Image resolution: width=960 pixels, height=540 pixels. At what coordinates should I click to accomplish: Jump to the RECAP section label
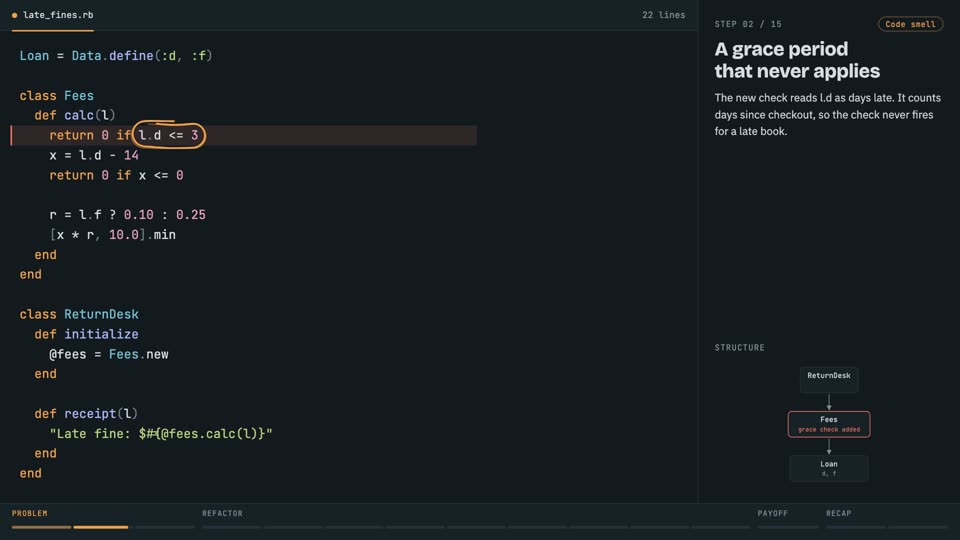[x=839, y=513]
